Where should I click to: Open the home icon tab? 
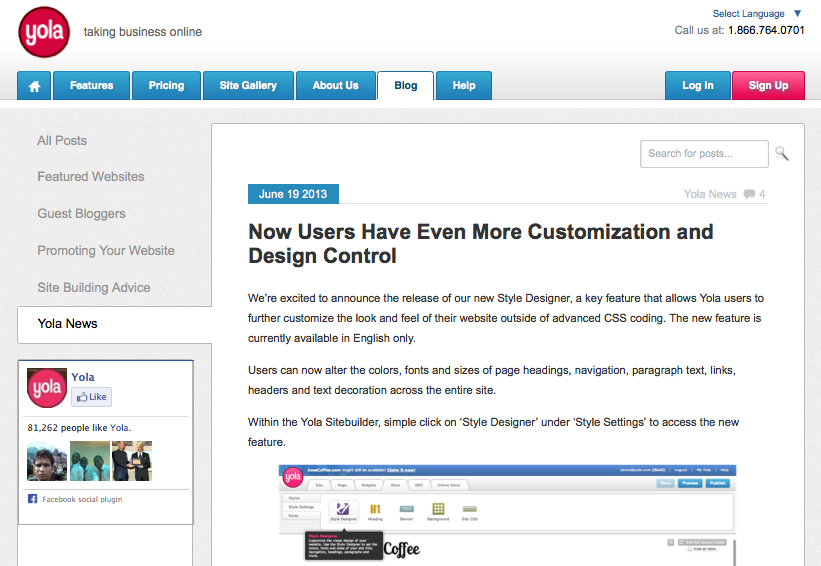pyautogui.click(x=34, y=85)
